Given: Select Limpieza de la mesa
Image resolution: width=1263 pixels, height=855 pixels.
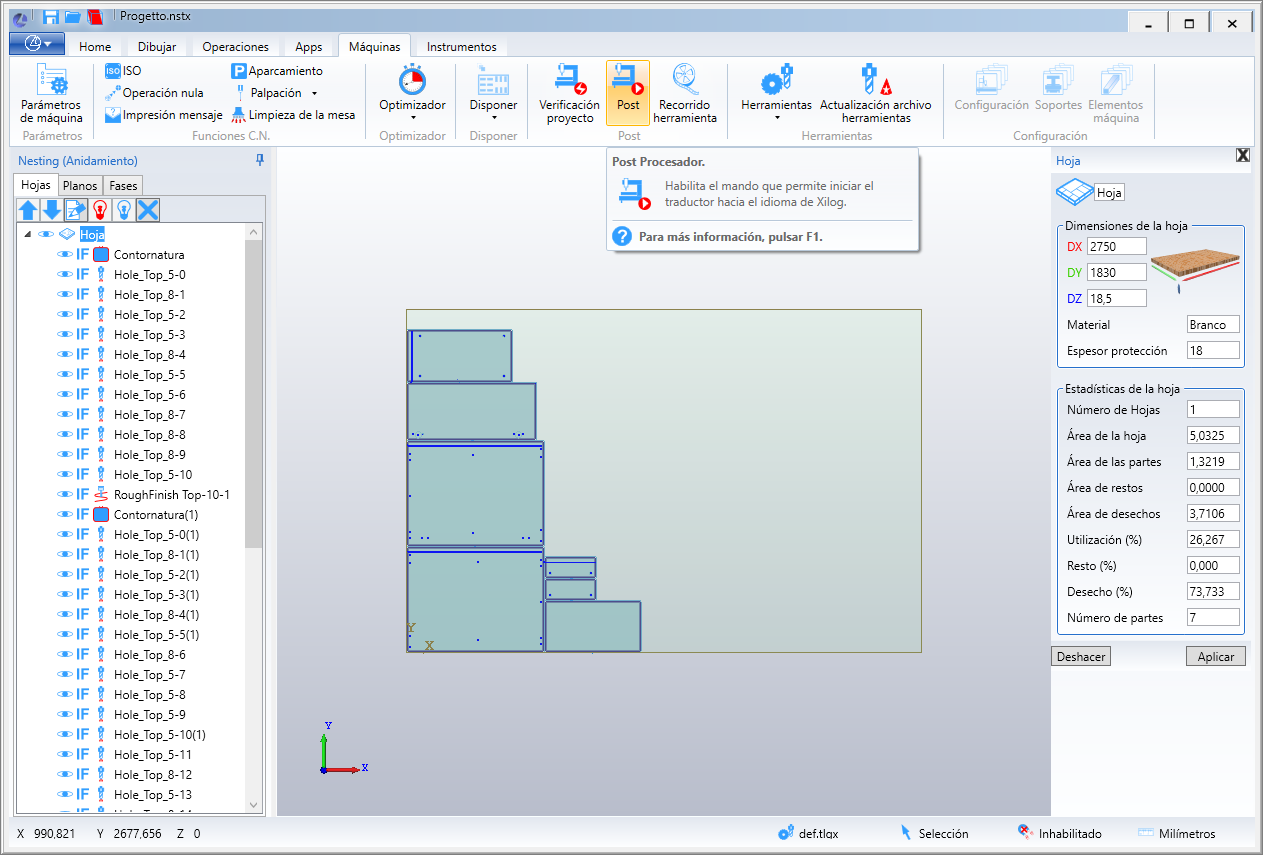Looking at the screenshot, I should pos(294,115).
